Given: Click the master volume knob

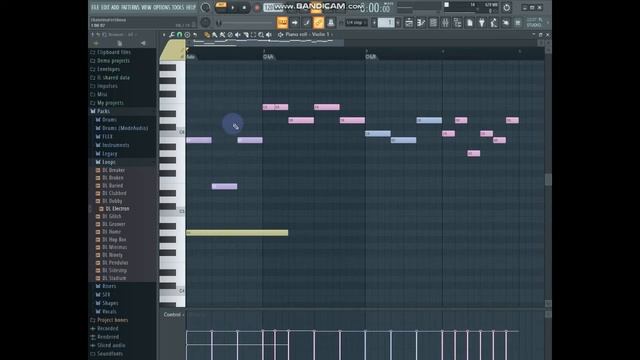Looking at the screenshot, I should pos(205,7).
